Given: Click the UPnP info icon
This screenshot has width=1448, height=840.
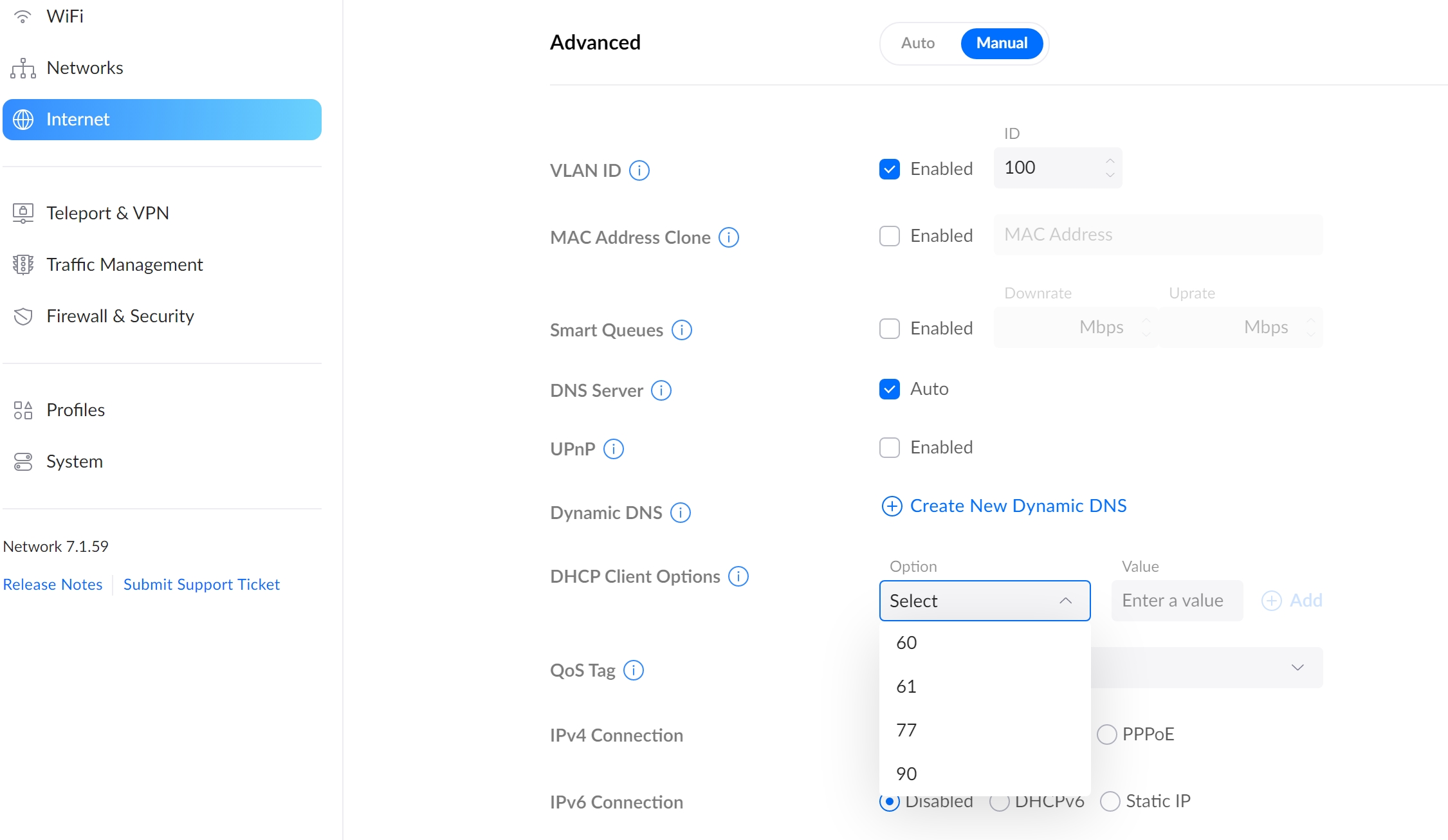Looking at the screenshot, I should [x=613, y=449].
